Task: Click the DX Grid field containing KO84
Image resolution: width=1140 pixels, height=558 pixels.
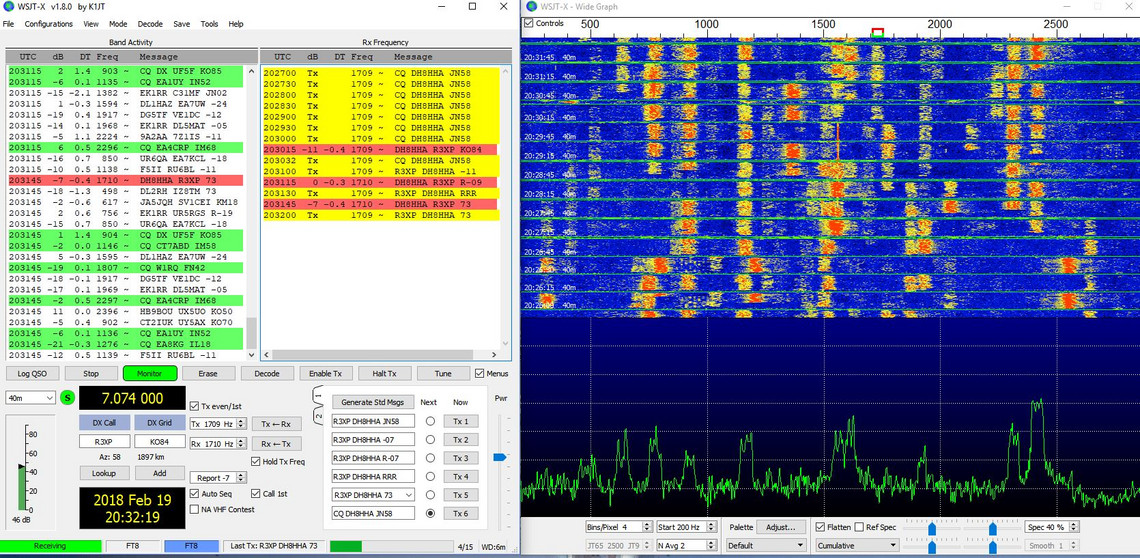Action: (x=159, y=442)
